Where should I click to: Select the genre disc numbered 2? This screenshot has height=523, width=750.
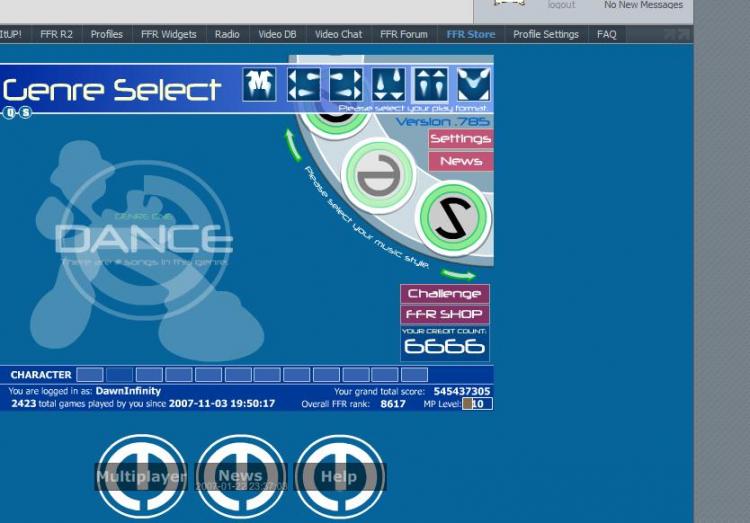pyautogui.click(x=453, y=216)
